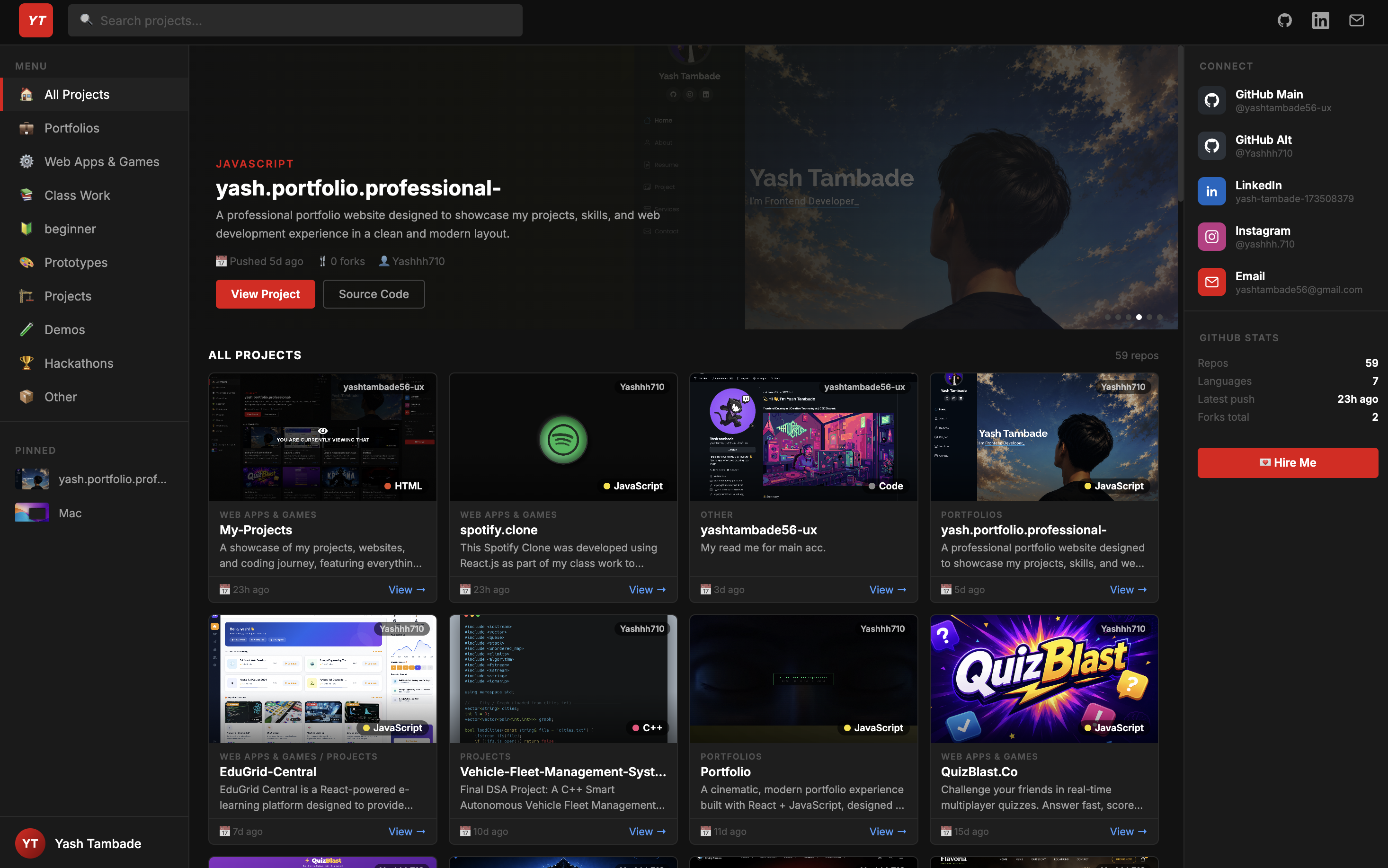
Task: Focus the Search projects field
Action: point(295,21)
